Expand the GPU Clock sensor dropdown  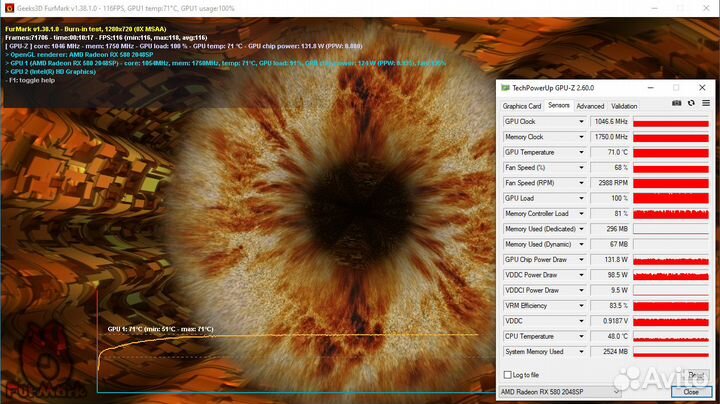click(581, 122)
